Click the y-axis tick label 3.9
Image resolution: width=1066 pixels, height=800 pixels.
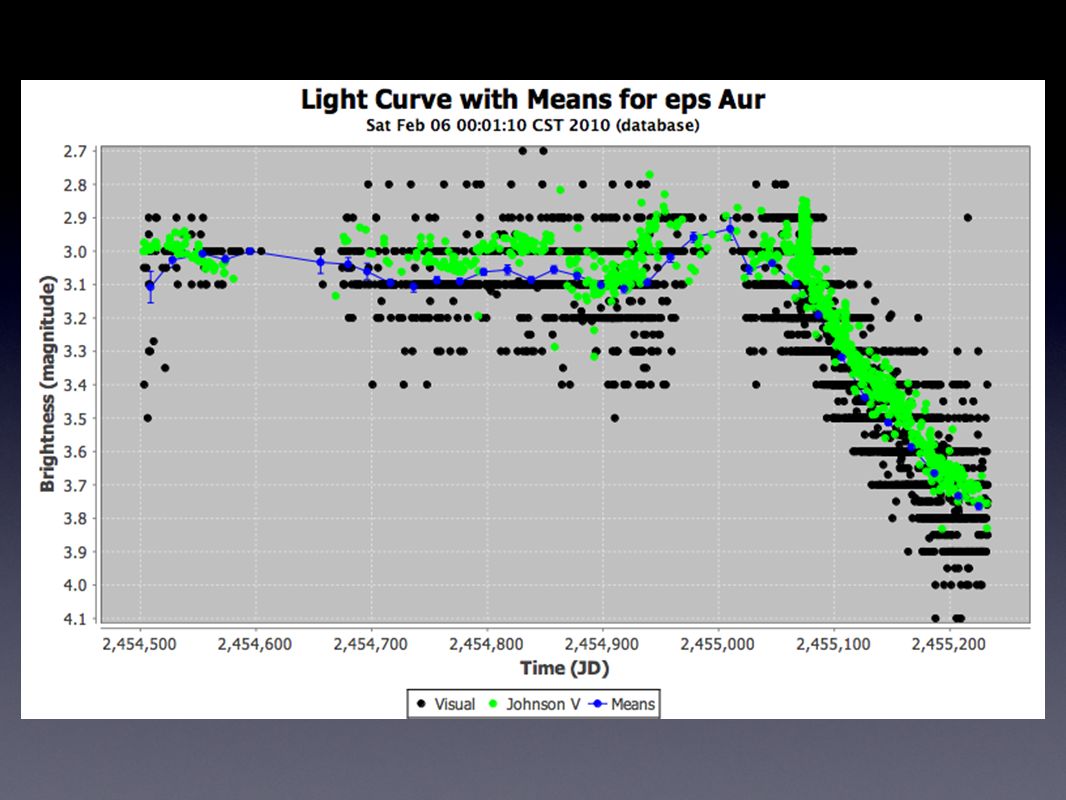point(75,552)
